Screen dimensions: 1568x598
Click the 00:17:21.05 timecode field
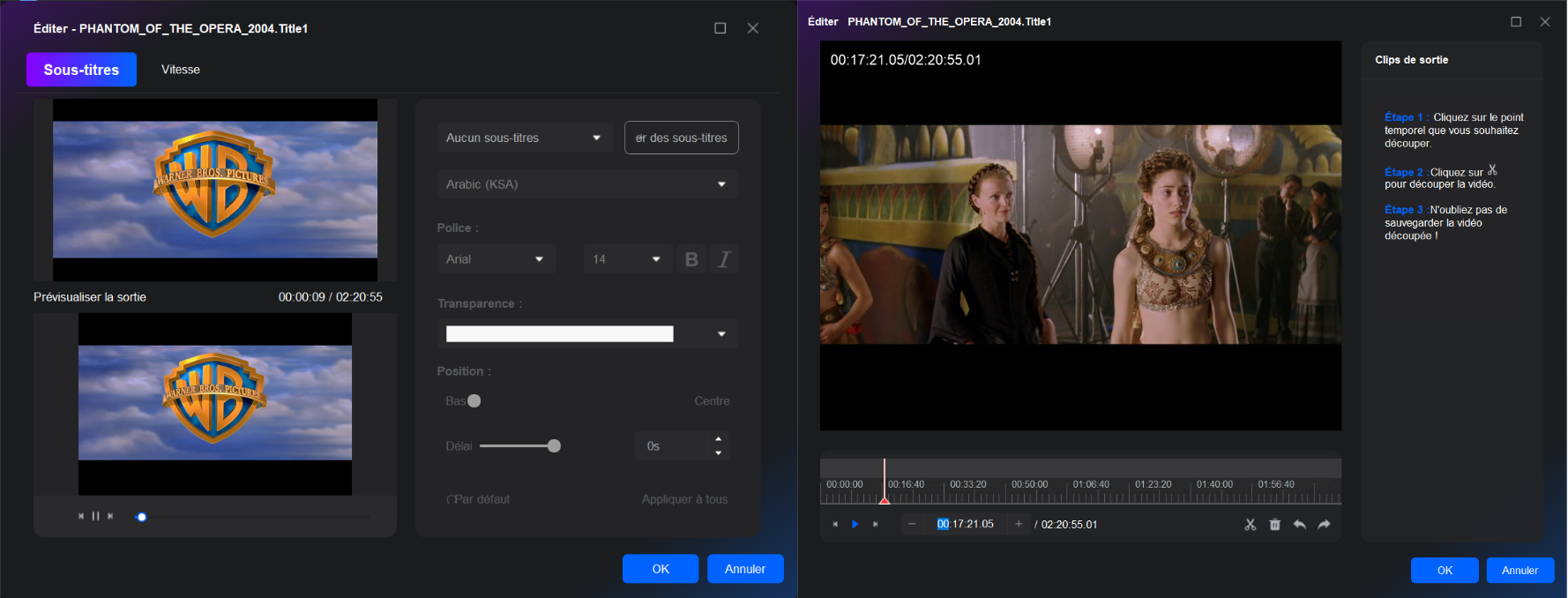pos(965,524)
